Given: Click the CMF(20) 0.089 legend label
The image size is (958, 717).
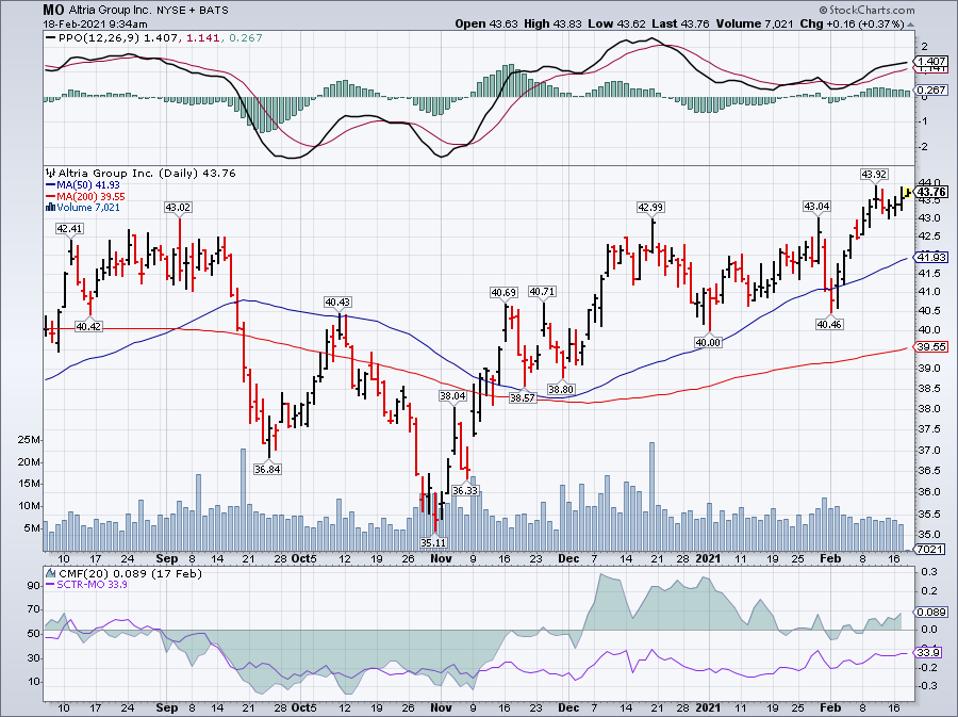Looking at the screenshot, I should tap(130, 573).
